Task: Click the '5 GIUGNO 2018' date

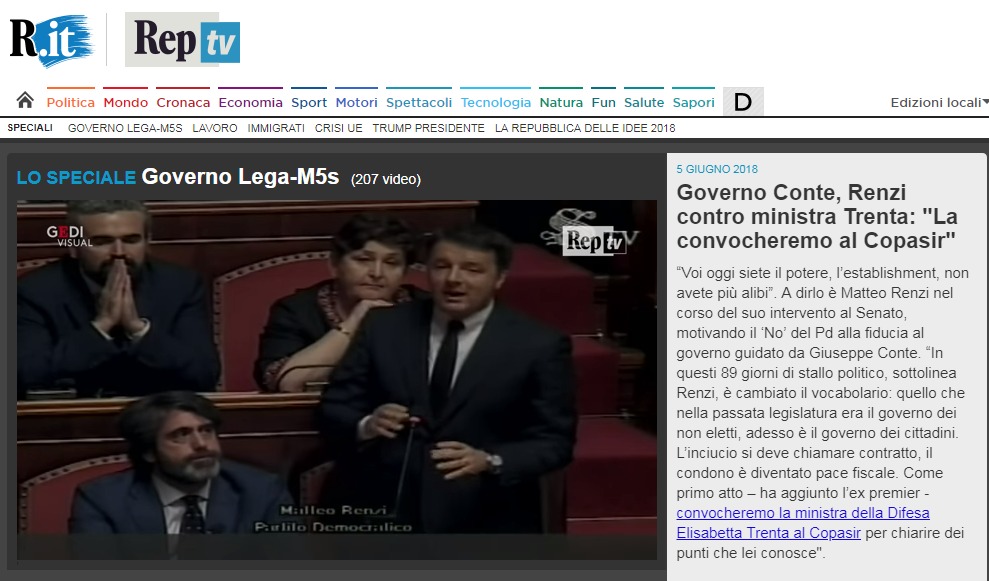Action: [x=717, y=169]
